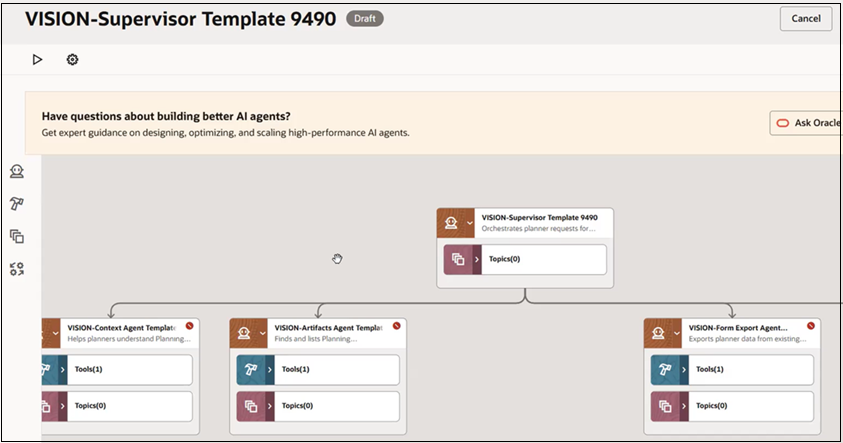
Task: Select the topics icon in left sidebar
Action: (17, 236)
